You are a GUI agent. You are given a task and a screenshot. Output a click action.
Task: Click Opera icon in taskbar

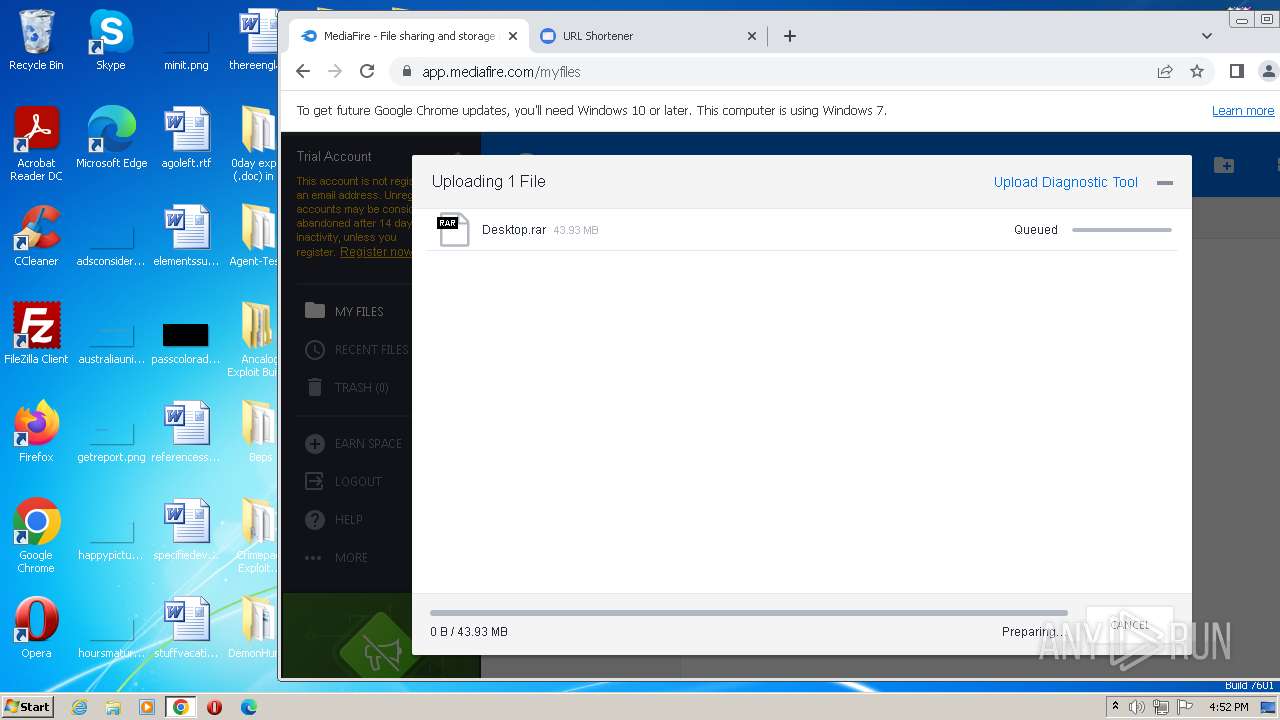pos(214,707)
